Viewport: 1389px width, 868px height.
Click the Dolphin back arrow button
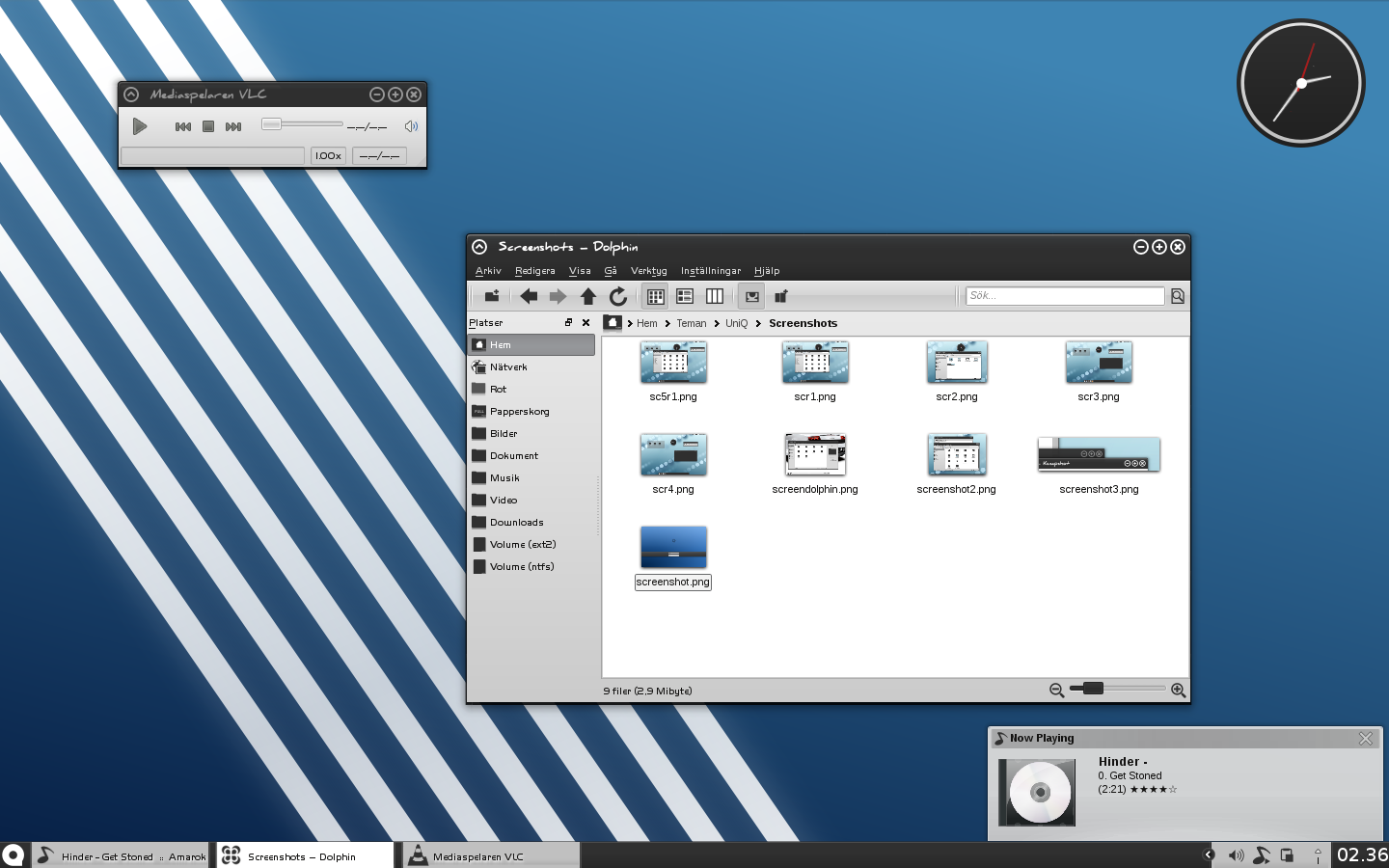click(x=529, y=296)
